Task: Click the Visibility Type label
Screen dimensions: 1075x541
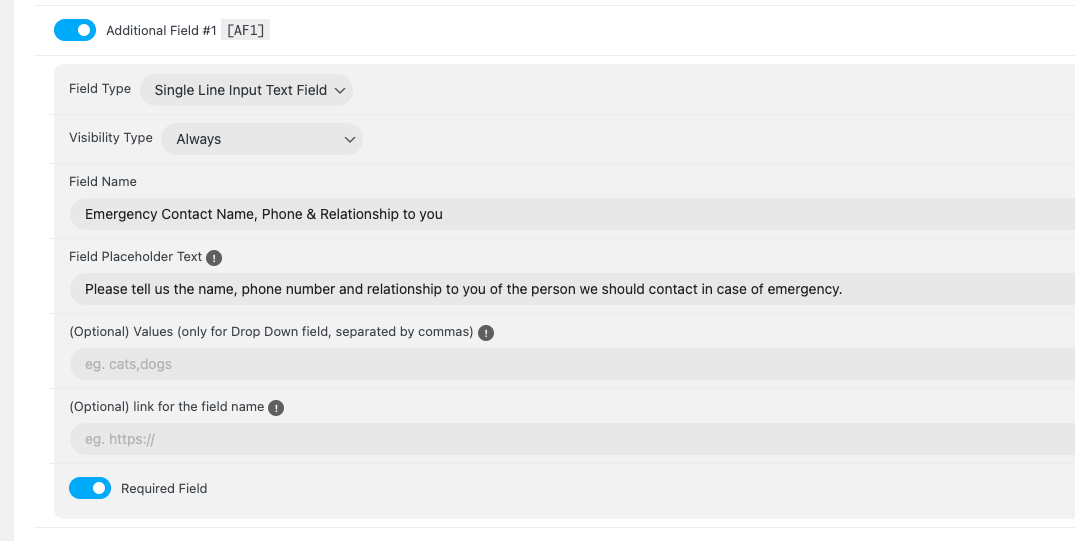Action: click(x=111, y=138)
